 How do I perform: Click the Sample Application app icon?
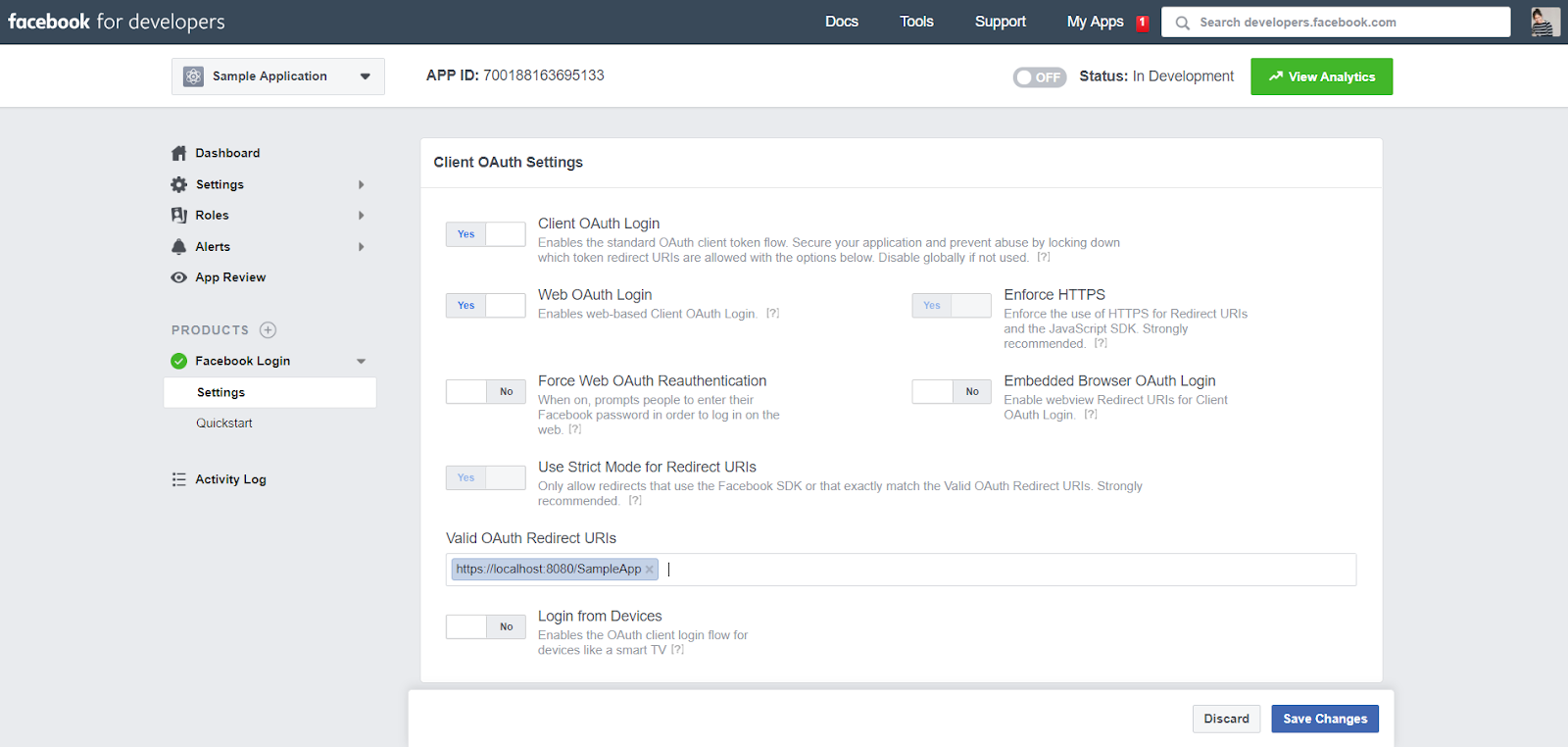[193, 76]
